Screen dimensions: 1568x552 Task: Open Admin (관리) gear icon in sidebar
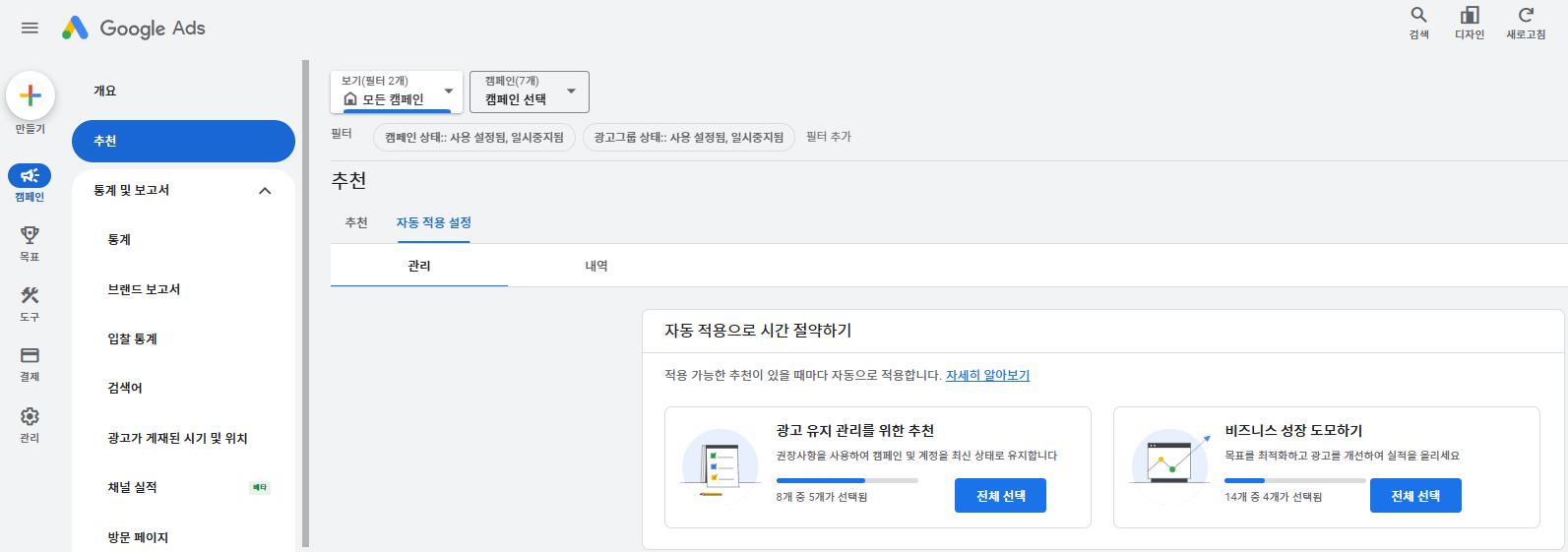(30, 417)
